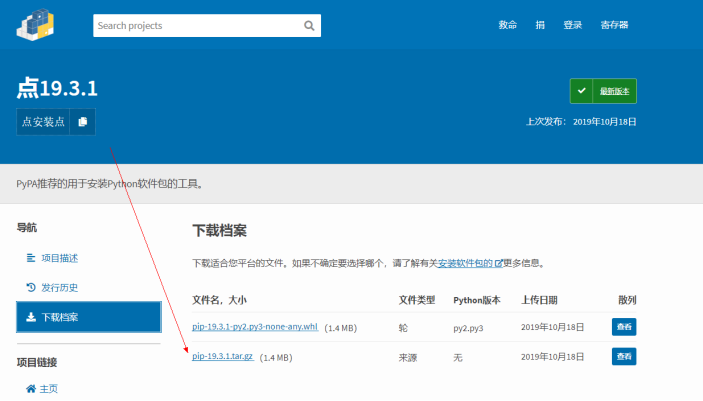The height and width of the screenshot is (401, 703).
Task: Click the download arrow icon in sidebar
Action: point(30,317)
